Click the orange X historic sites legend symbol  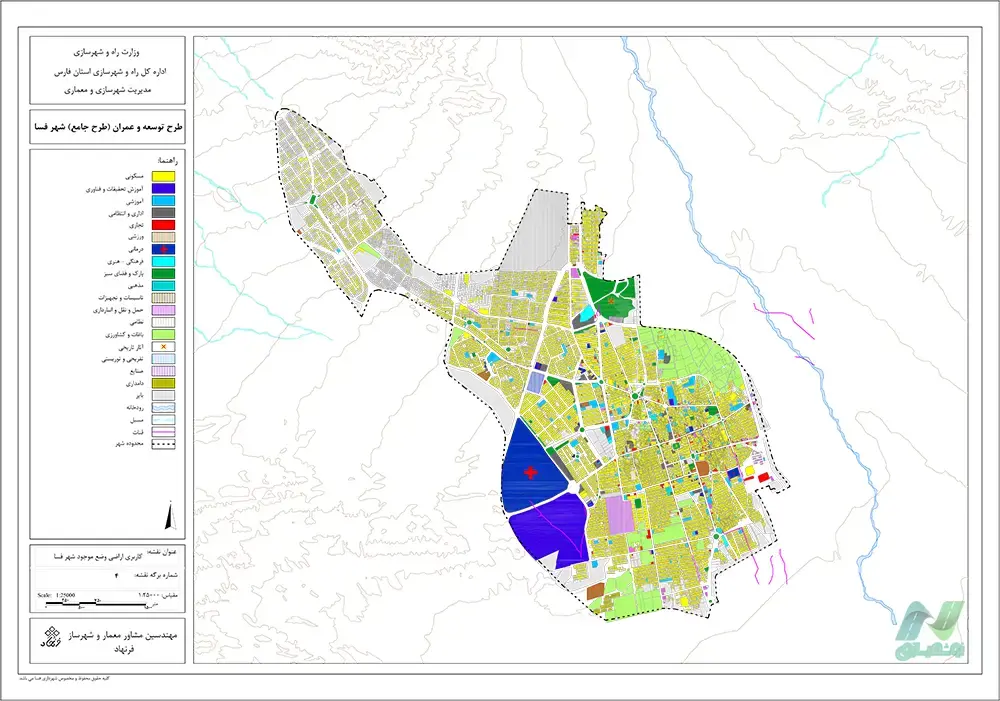click(164, 346)
